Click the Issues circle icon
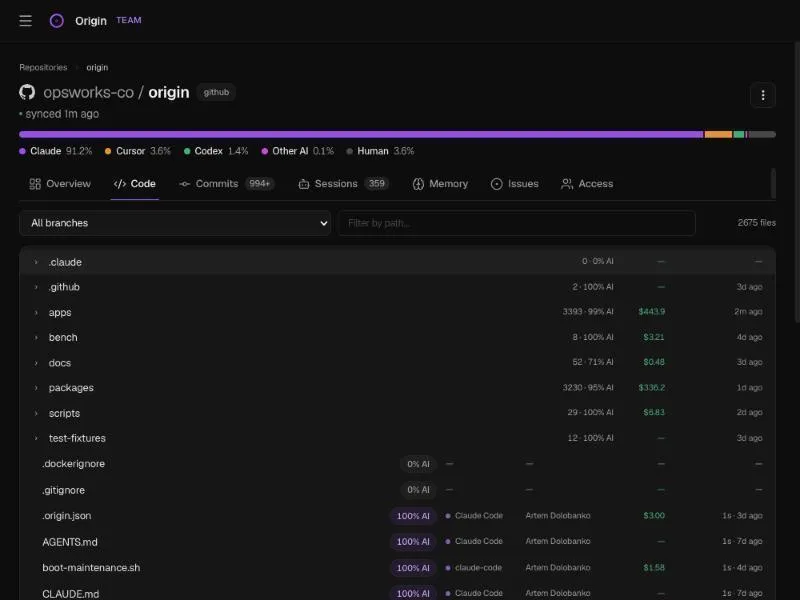 click(x=496, y=184)
